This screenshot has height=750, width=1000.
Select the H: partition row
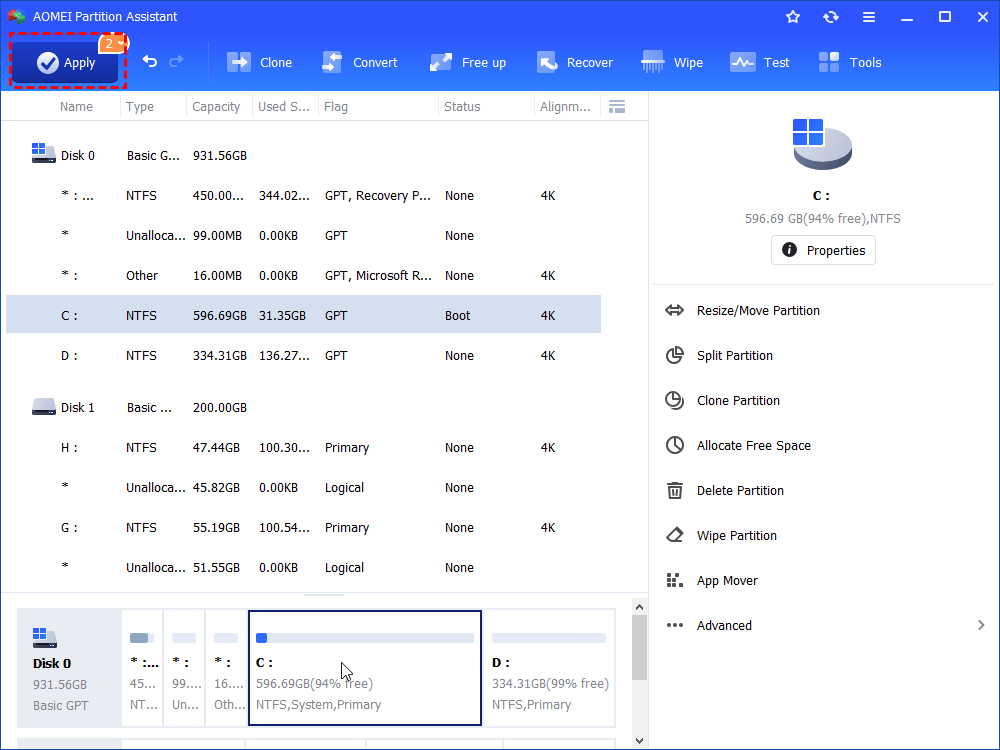[304, 448]
